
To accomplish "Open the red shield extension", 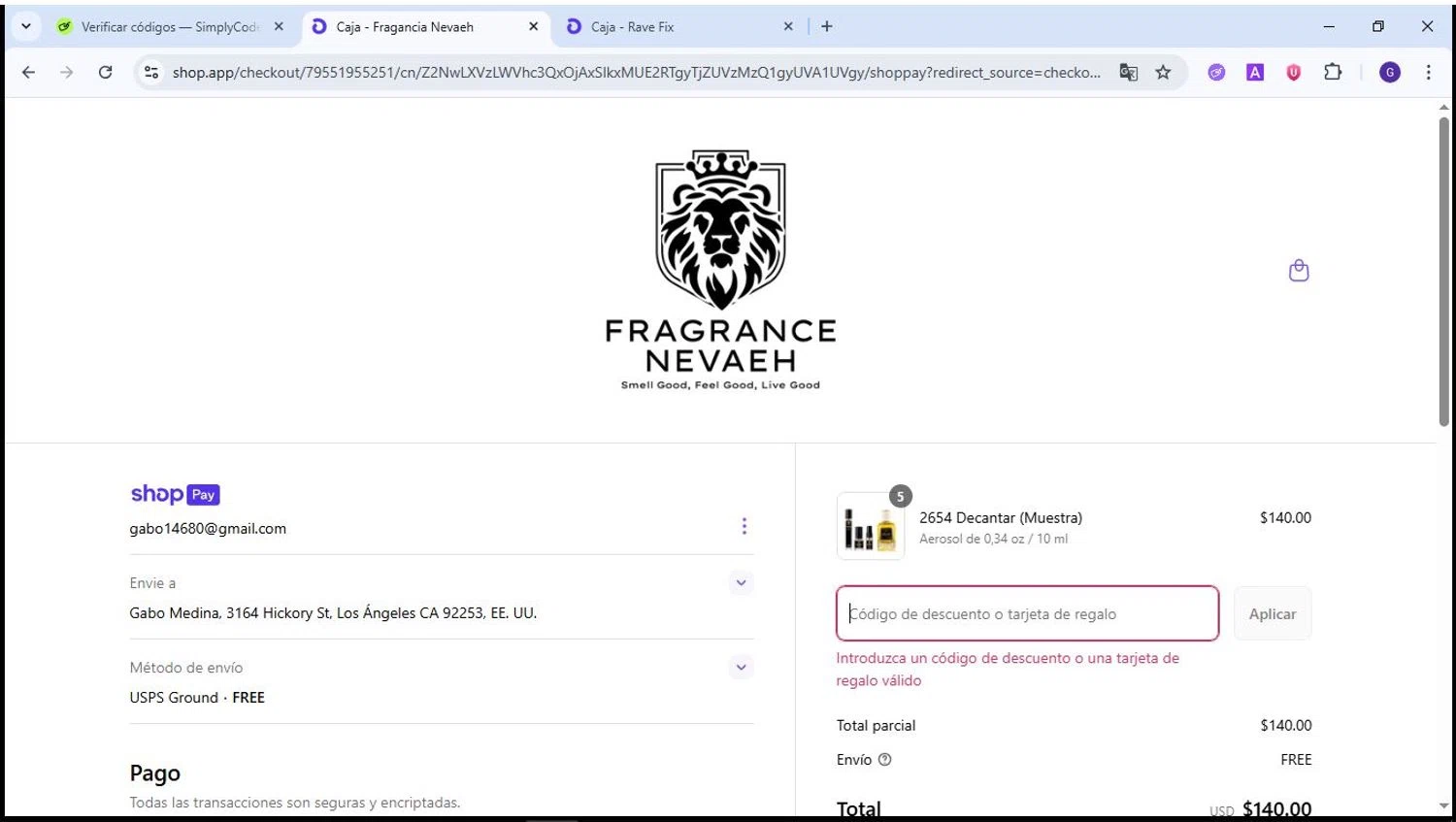I will click(x=1293, y=72).
